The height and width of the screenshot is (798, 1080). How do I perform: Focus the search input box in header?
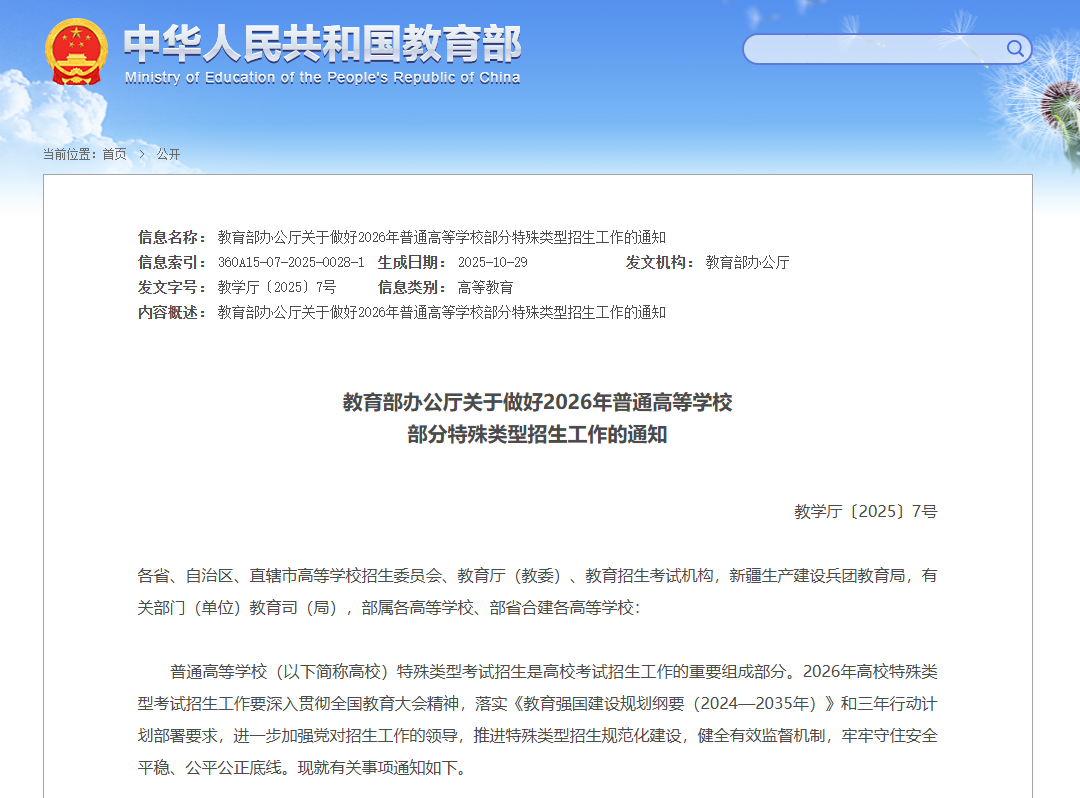(x=872, y=49)
